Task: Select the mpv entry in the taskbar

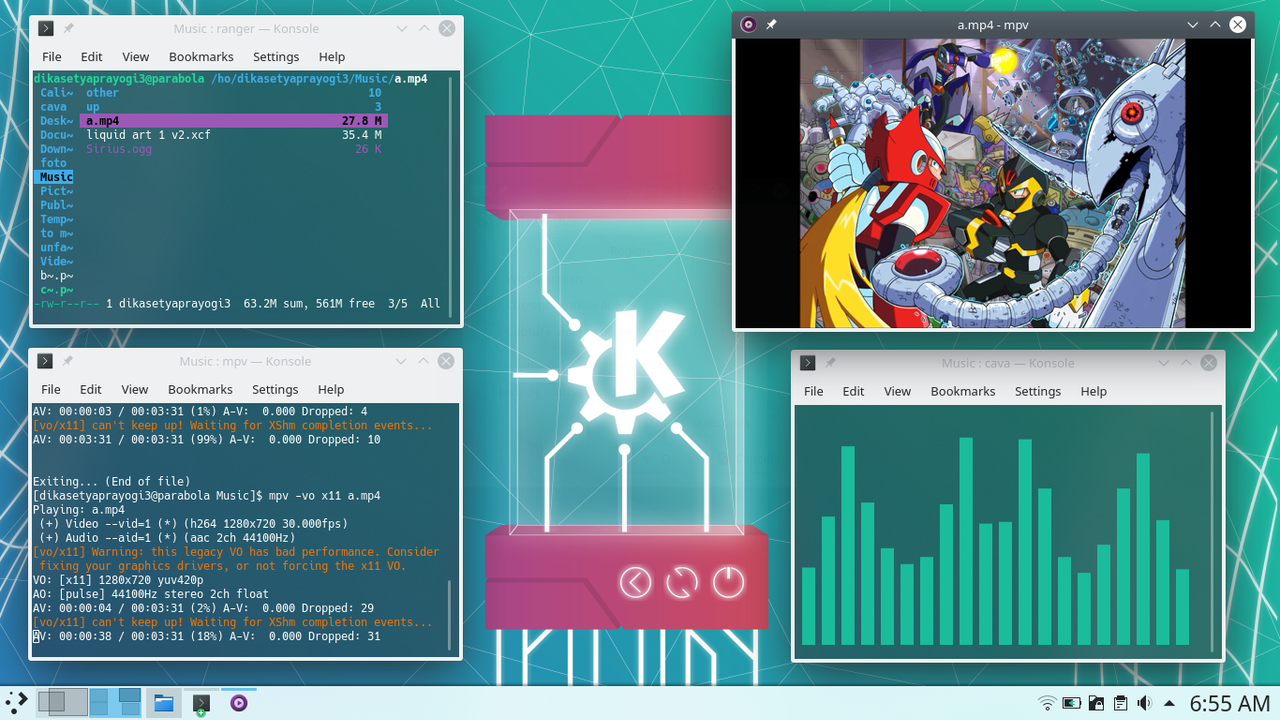Action: coord(239,703)
